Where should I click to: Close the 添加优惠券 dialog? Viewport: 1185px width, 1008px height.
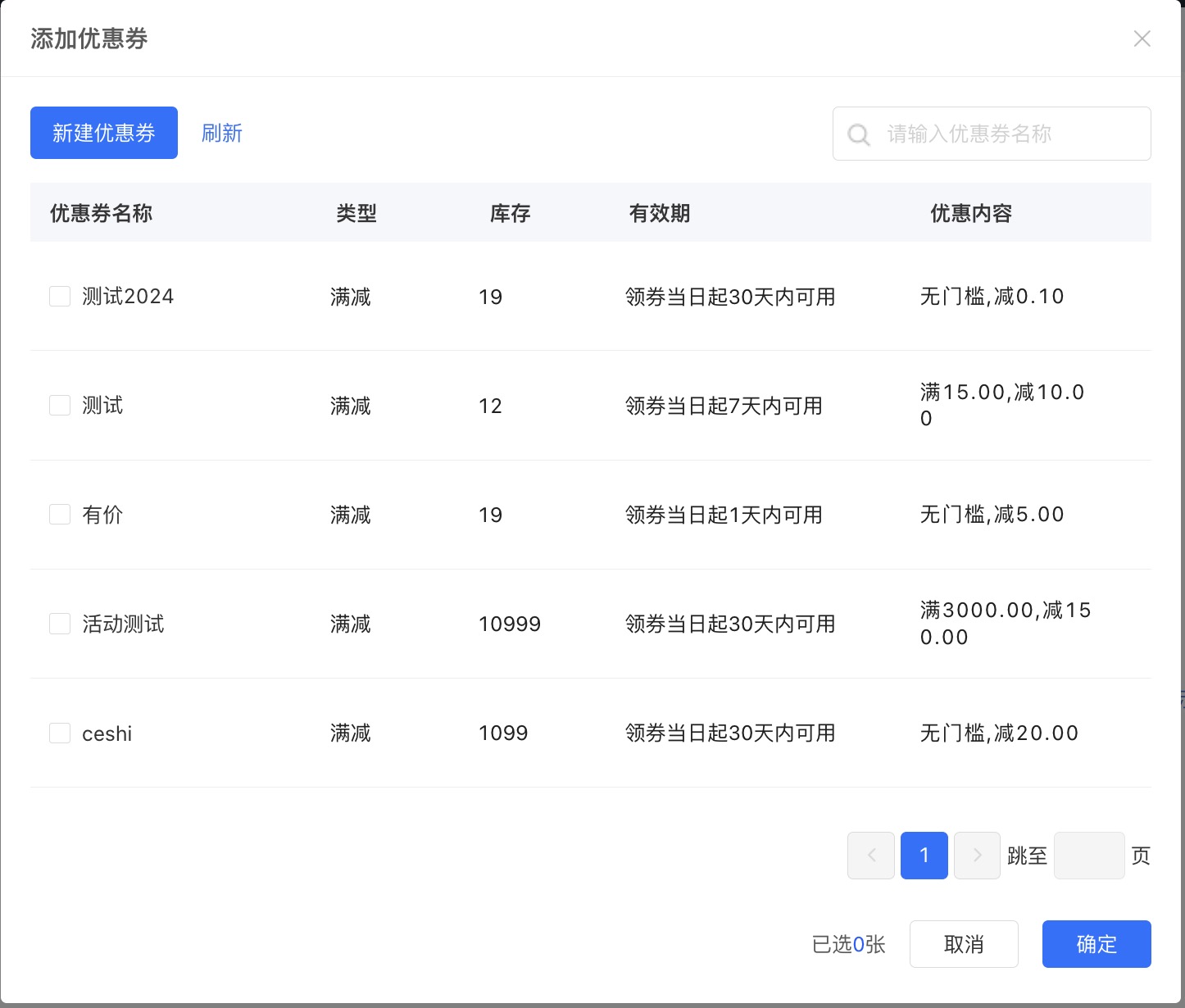click(x=1142, y=39)
